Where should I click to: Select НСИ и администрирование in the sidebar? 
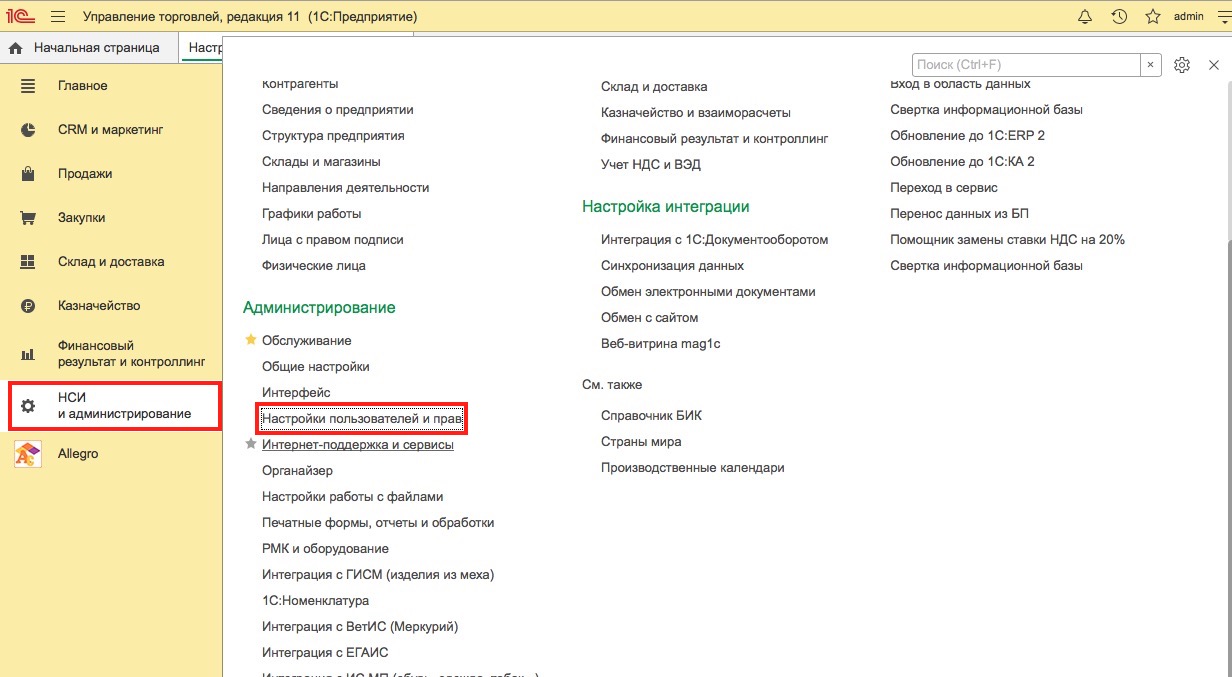tap(116, 406)
